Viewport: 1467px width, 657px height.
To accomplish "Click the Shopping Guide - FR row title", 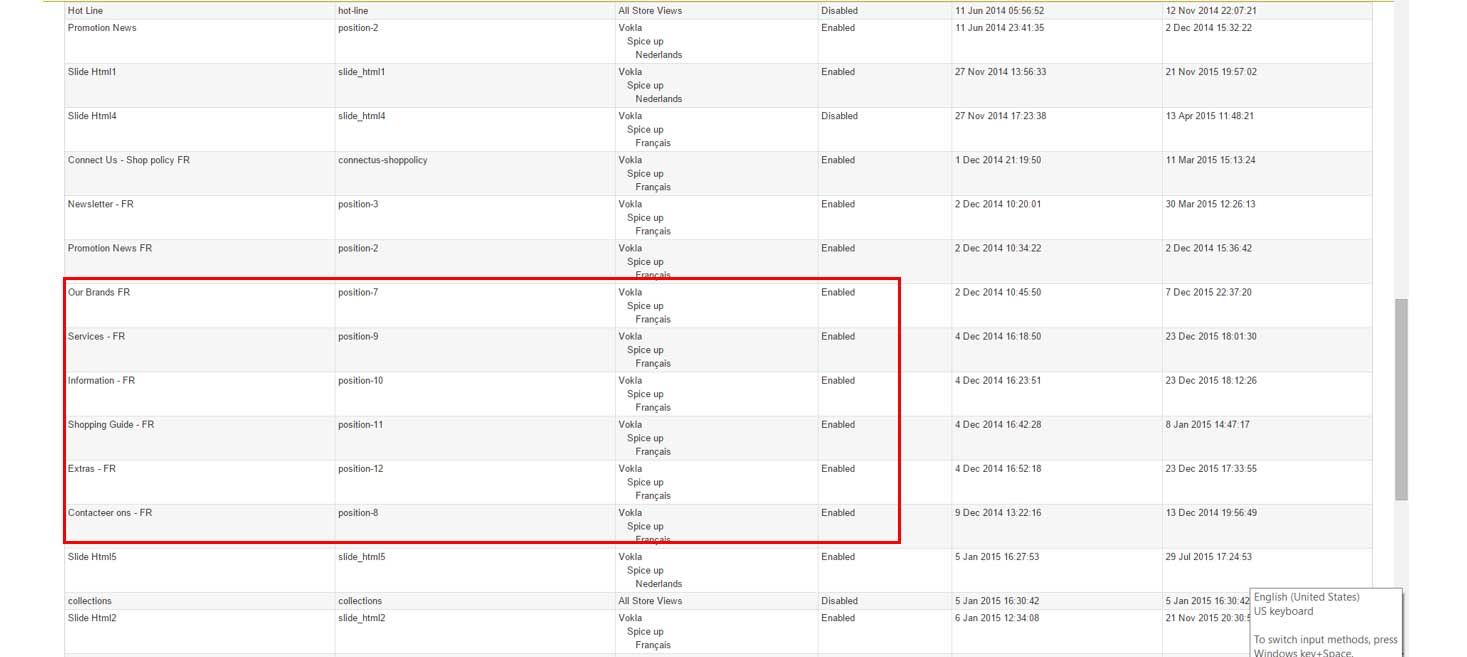I will 111,425.
